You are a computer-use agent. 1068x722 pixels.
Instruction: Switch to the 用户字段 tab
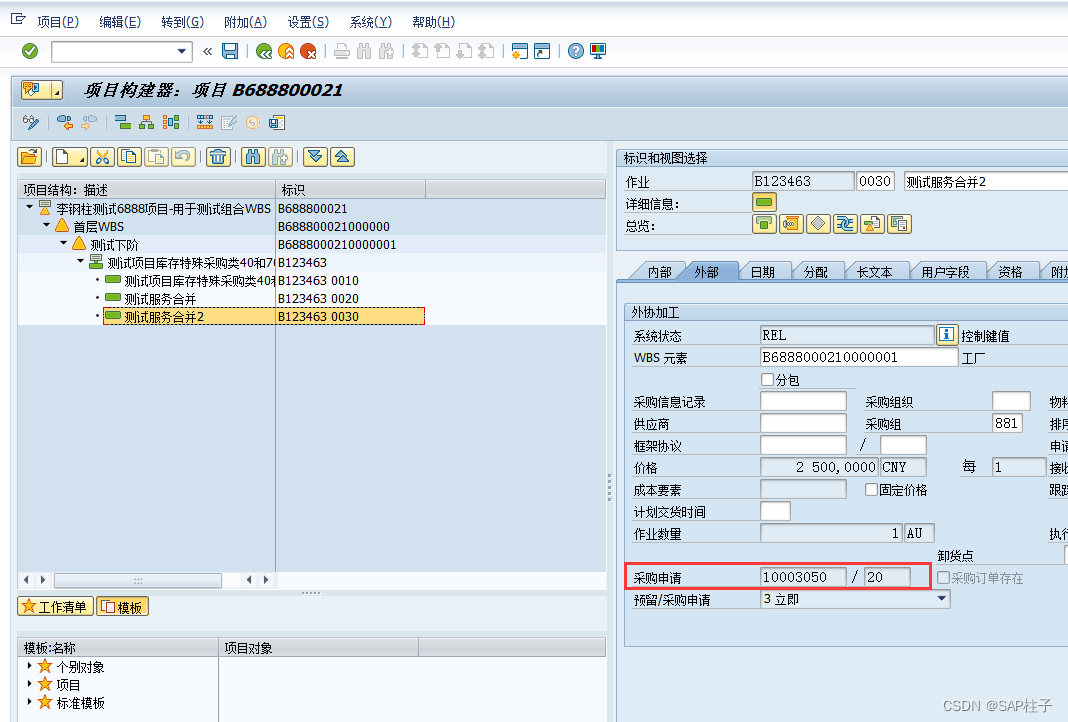(945, 272)
